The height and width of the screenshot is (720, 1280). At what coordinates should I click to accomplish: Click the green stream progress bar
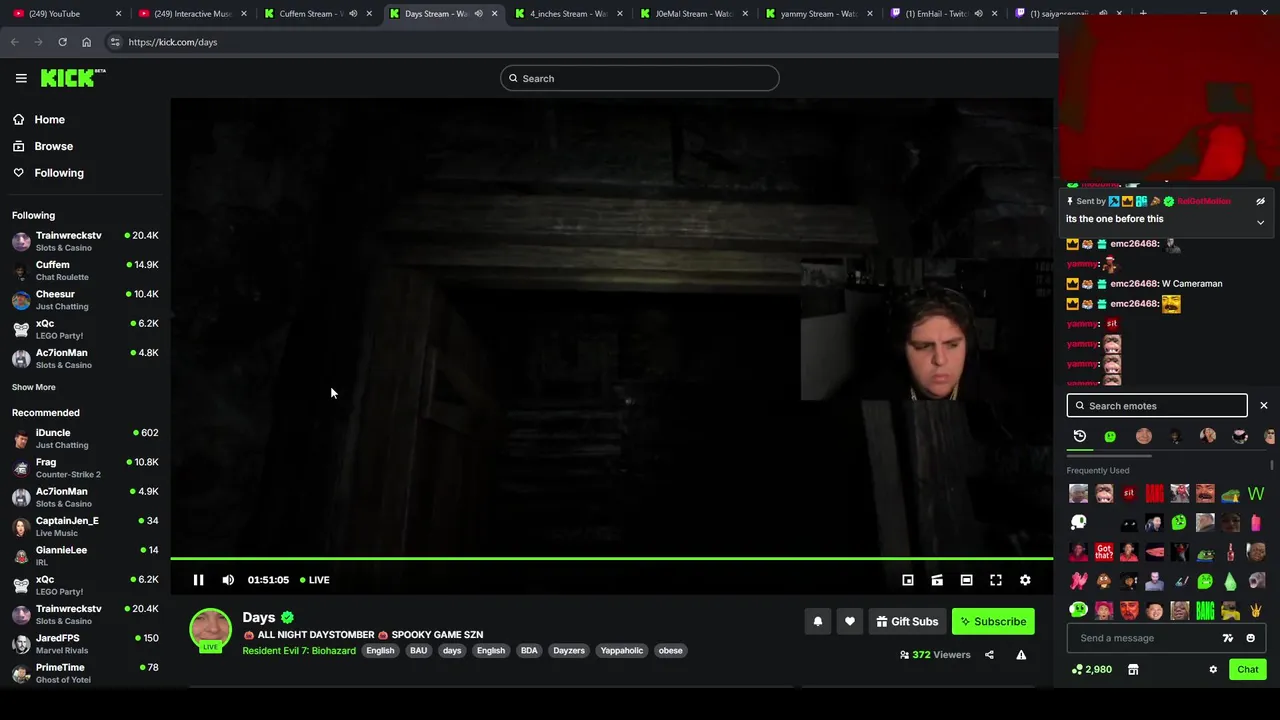(x=611, y=559)
